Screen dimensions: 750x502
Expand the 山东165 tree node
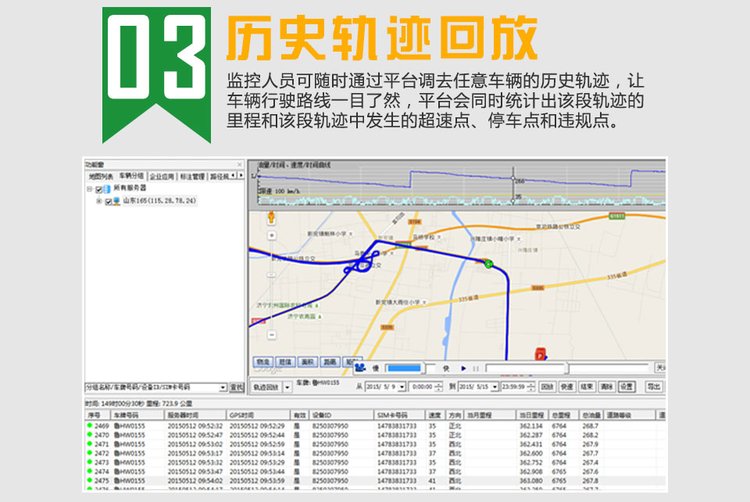98,200
